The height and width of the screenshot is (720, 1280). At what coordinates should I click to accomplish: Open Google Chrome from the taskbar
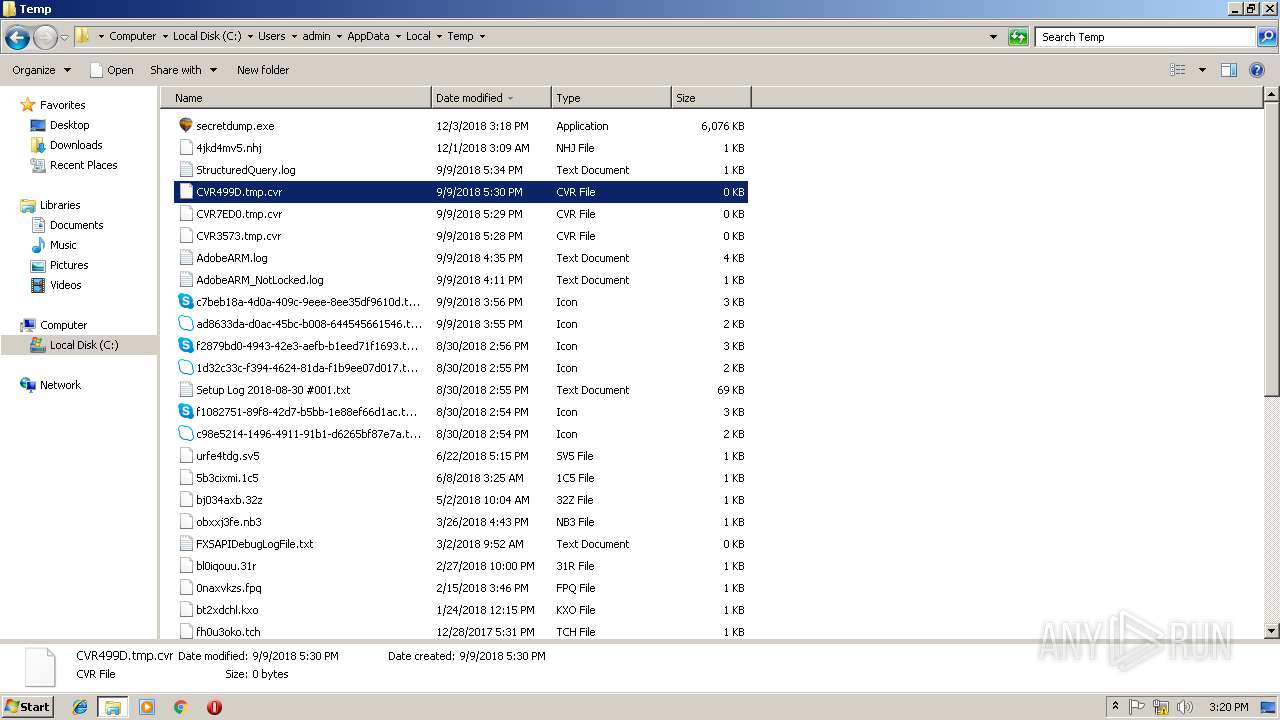(180, 707)
